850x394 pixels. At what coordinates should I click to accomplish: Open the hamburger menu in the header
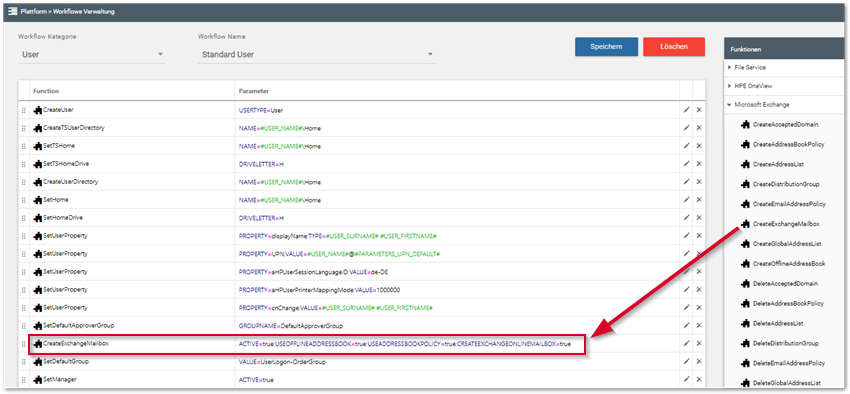click(x=13, y=11)
